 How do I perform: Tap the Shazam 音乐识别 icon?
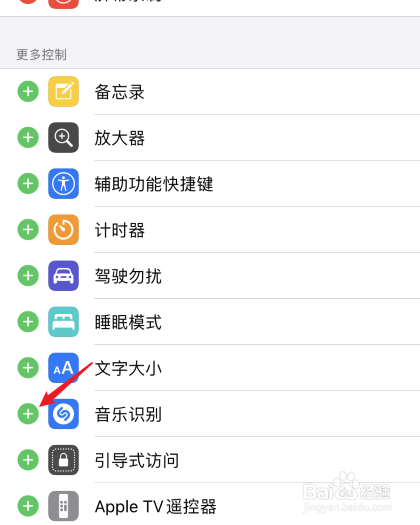(64, 414)
